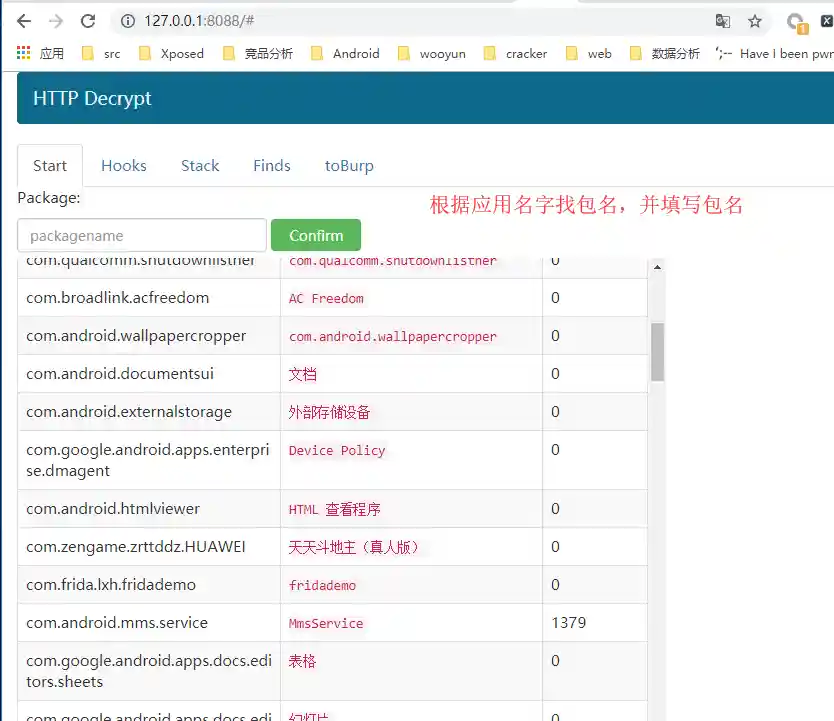The height and width of the screenshot is (721, 834).
Task: Switch to the Hooks tab
Action: [x=124, y=166]
